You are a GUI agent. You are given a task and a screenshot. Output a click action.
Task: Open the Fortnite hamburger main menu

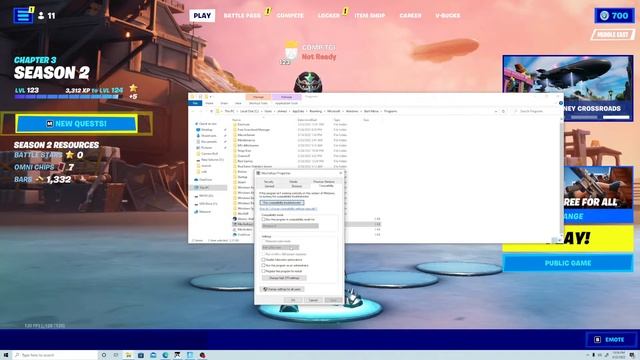point(23,16)
